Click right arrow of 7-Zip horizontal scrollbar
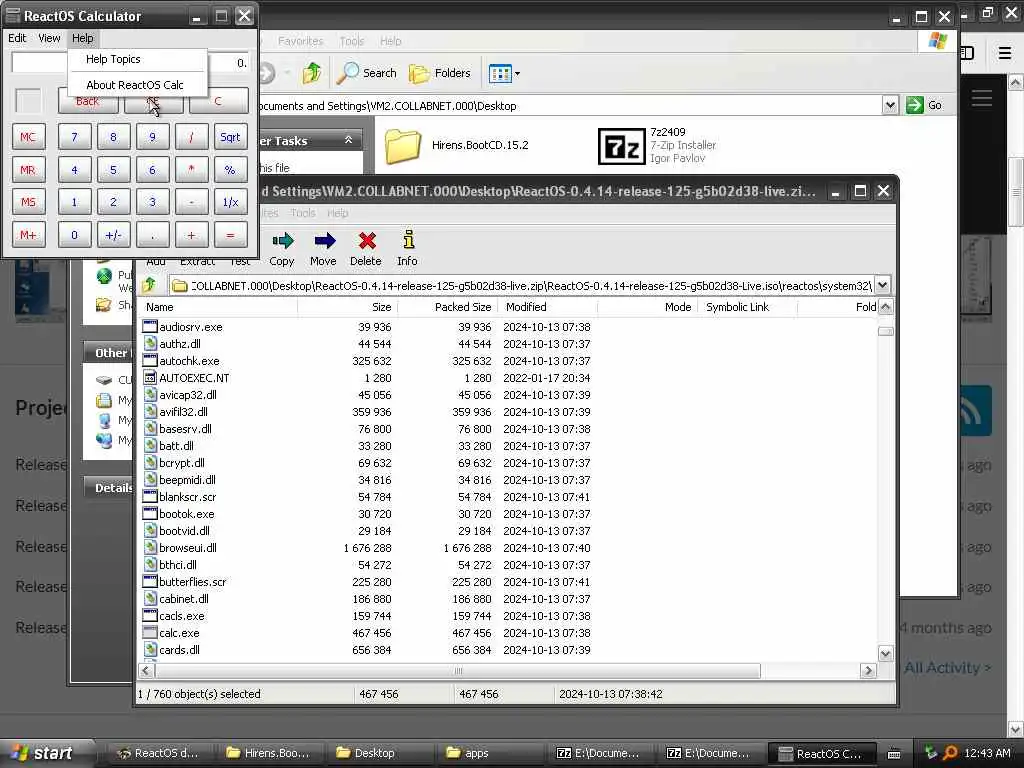 [868, 671]
